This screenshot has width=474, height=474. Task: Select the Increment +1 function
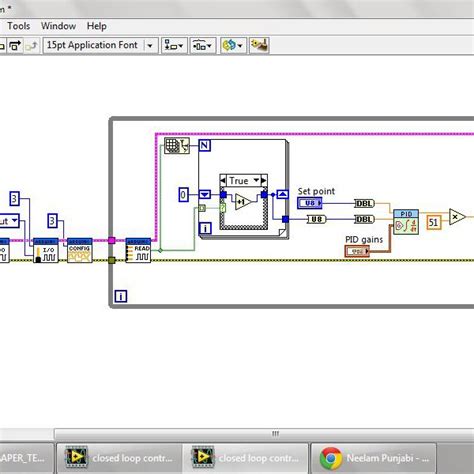point(243,202)
